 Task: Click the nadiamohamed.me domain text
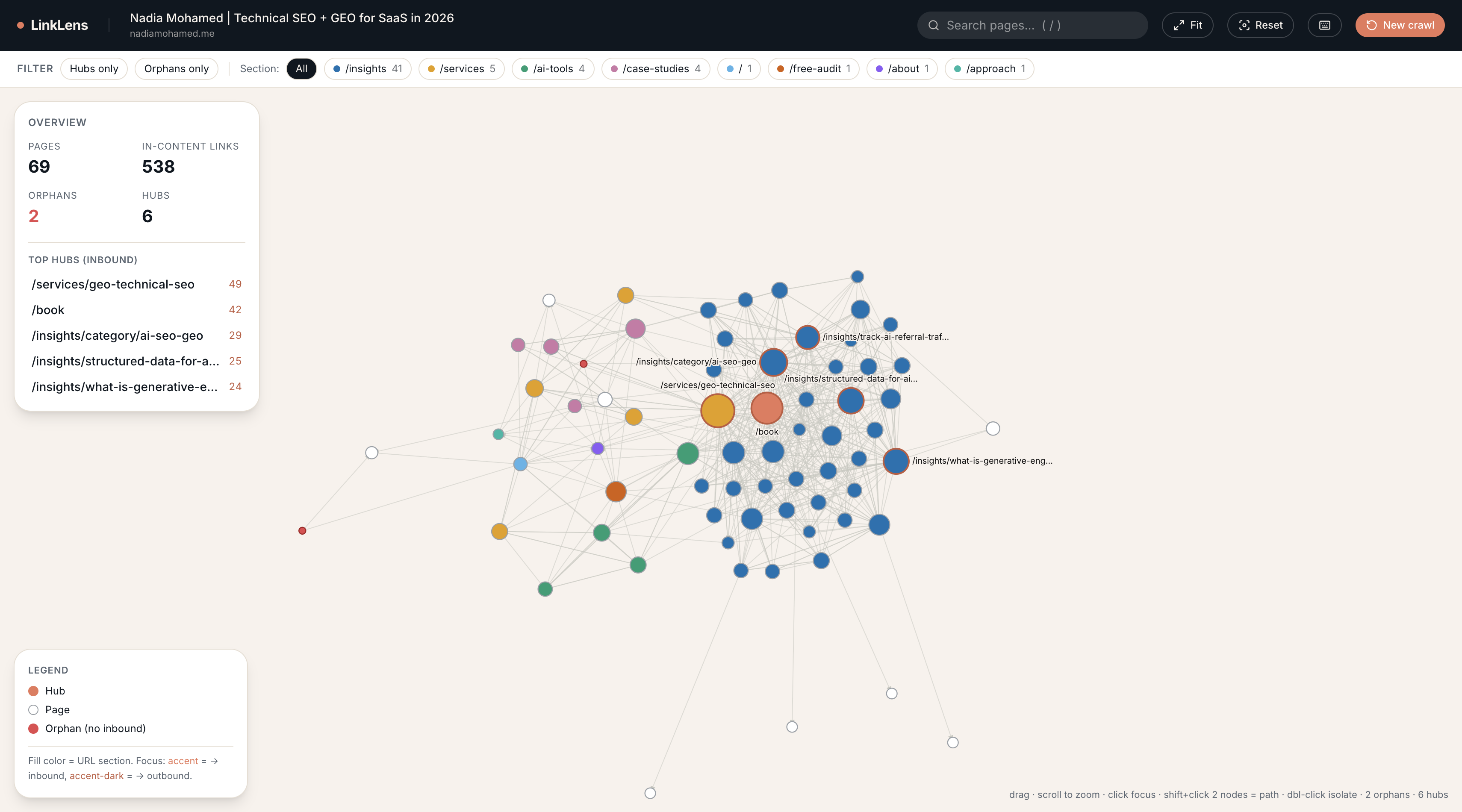click(172, 33)
